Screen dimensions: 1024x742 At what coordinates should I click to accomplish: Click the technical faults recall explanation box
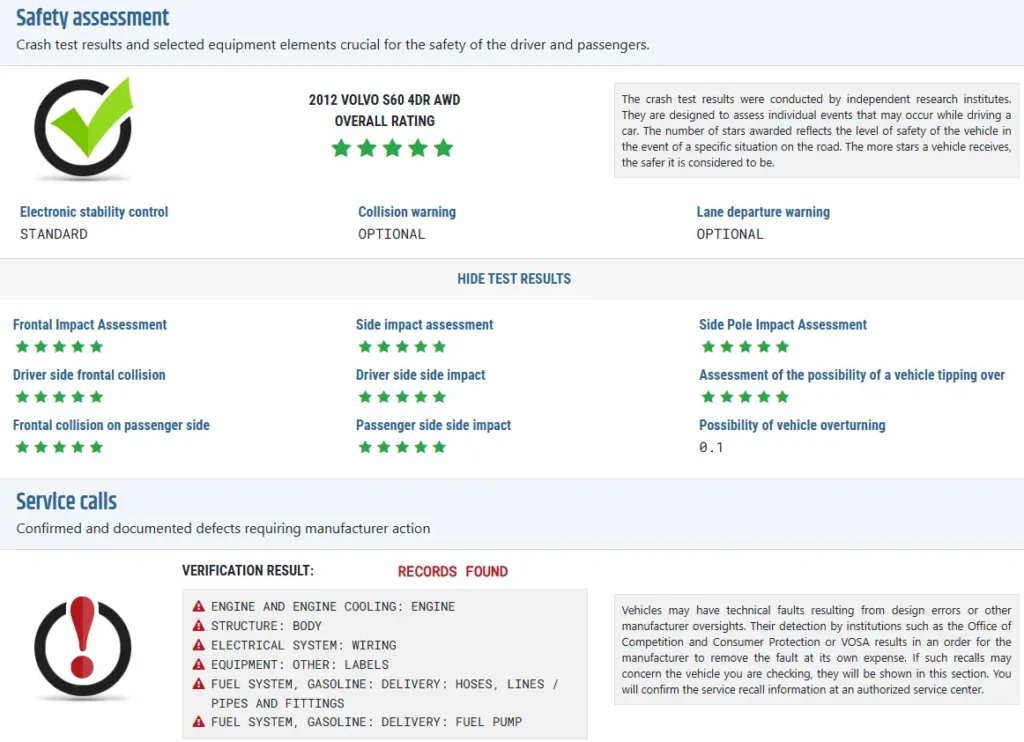(816, 649)
